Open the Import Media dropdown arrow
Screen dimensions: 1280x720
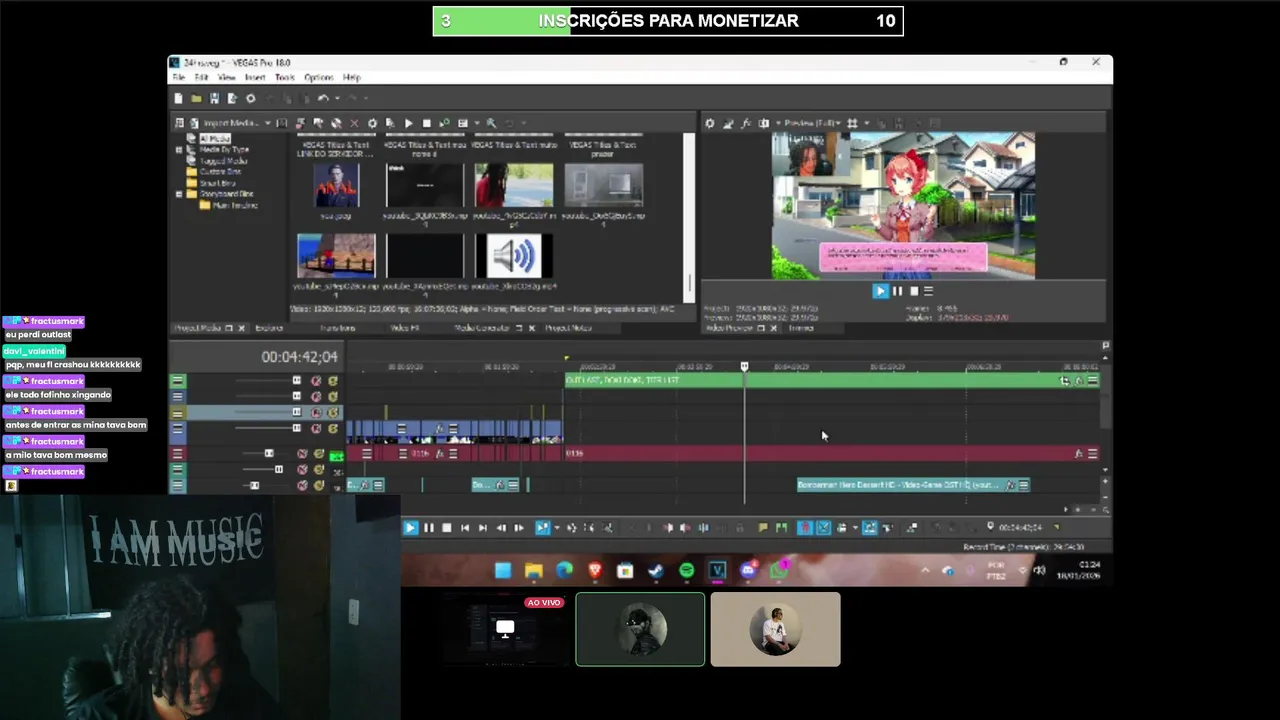click(x=267, y=123)
